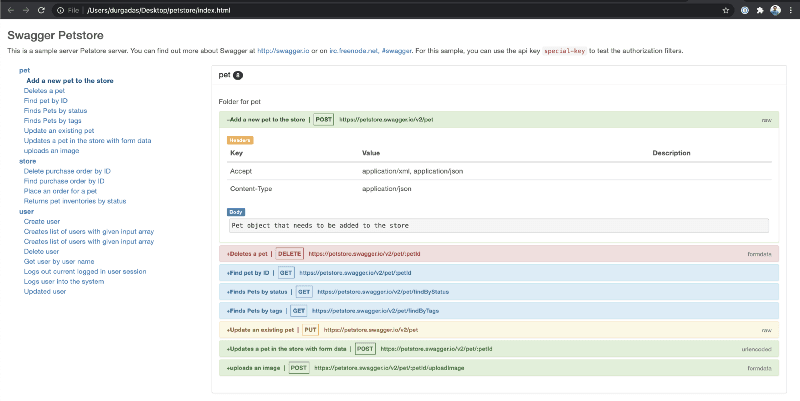
Task: Click the 'application/xml, application/json' value cell
Action: [x=412, y=171]
